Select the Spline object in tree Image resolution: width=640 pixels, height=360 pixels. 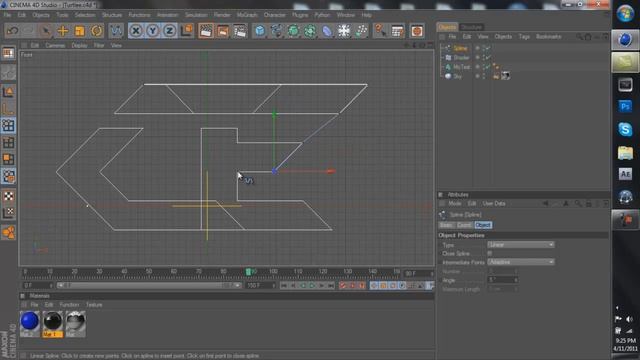pos(460,48)
